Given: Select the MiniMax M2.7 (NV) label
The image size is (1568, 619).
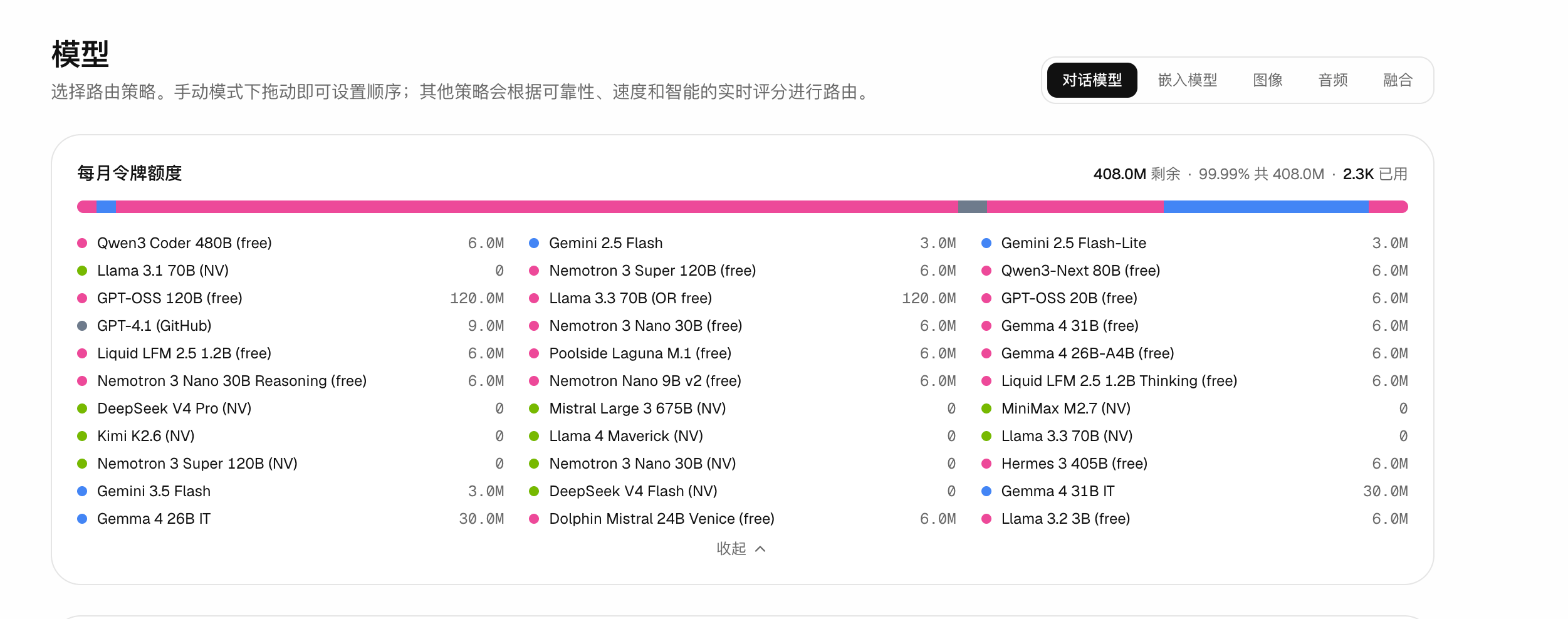Looking at the screenshot, I should tap(1066, 408).
